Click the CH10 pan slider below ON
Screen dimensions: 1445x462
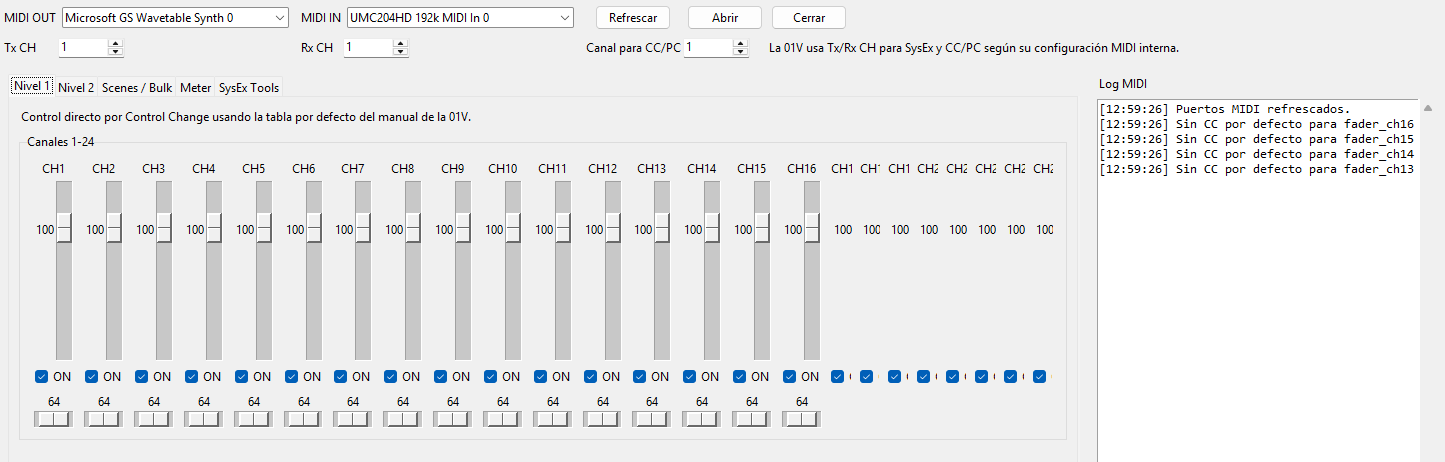click(x=503, y=420)
